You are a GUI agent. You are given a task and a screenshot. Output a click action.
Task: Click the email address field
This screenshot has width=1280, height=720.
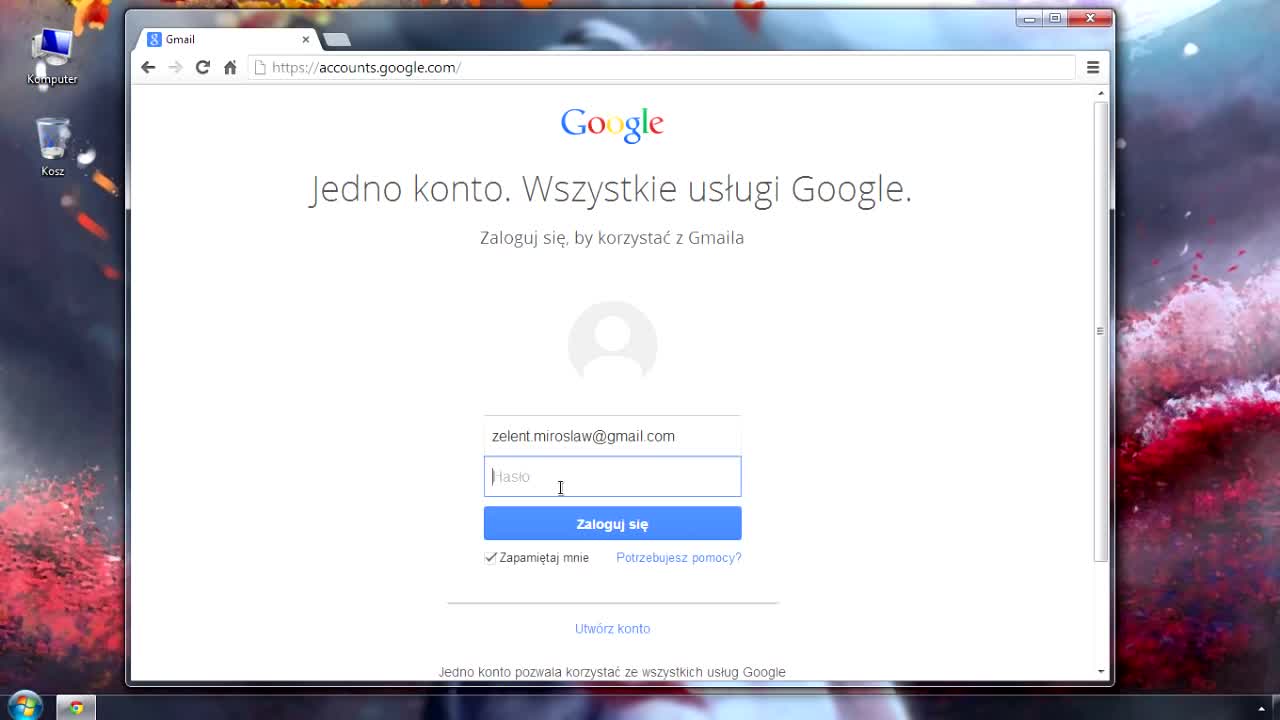[612, 436]
